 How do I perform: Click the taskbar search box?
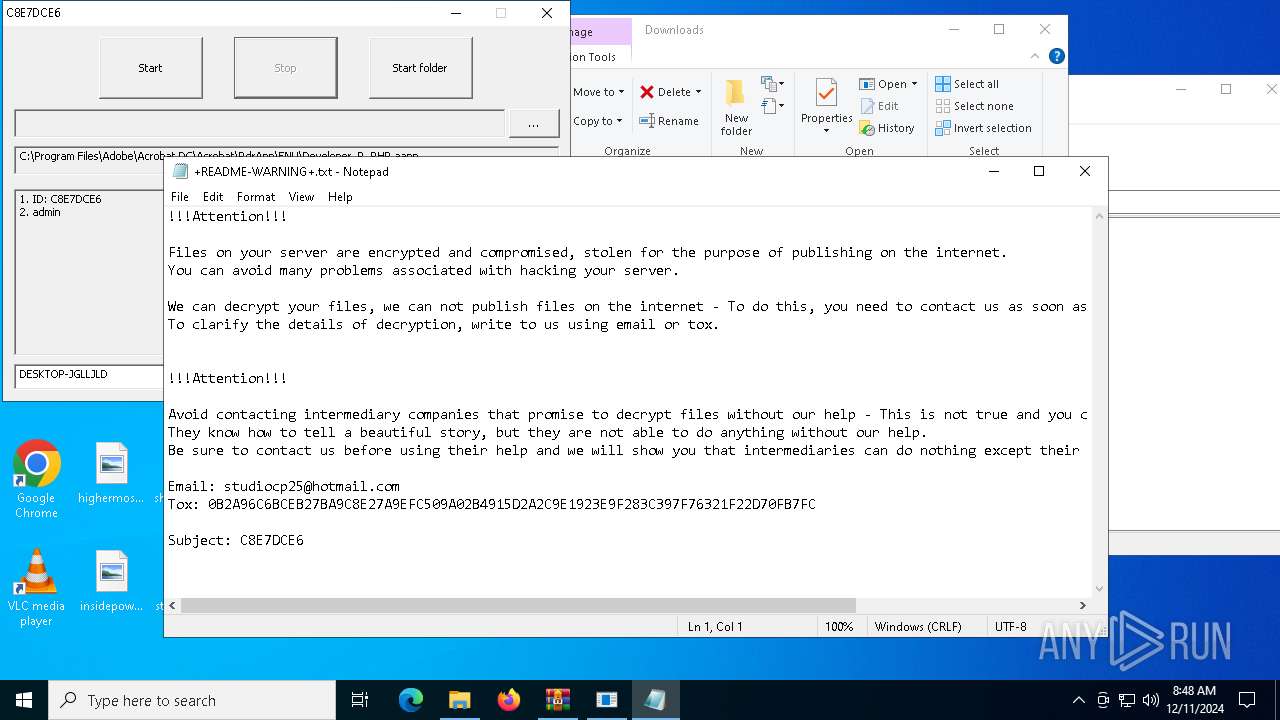[x=192, y=700]
